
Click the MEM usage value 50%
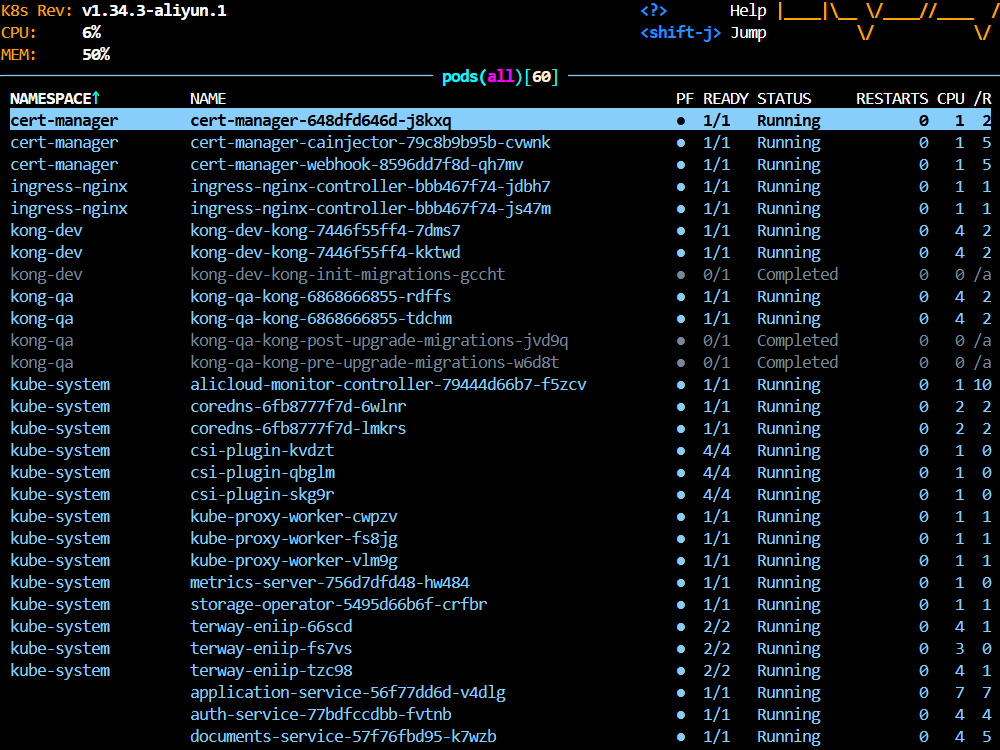click(96, 54)
